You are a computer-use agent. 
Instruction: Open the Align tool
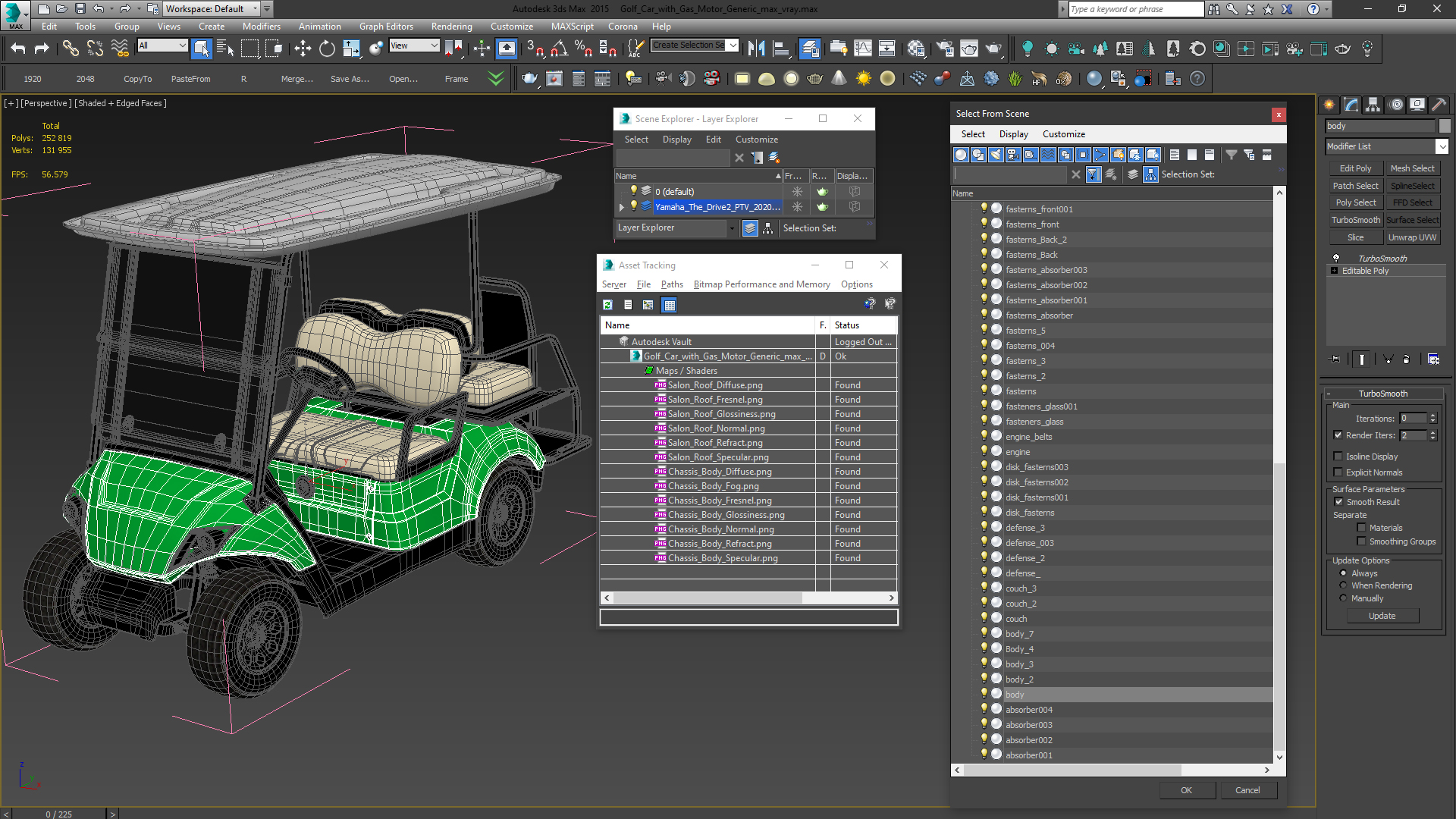point(781,49)
